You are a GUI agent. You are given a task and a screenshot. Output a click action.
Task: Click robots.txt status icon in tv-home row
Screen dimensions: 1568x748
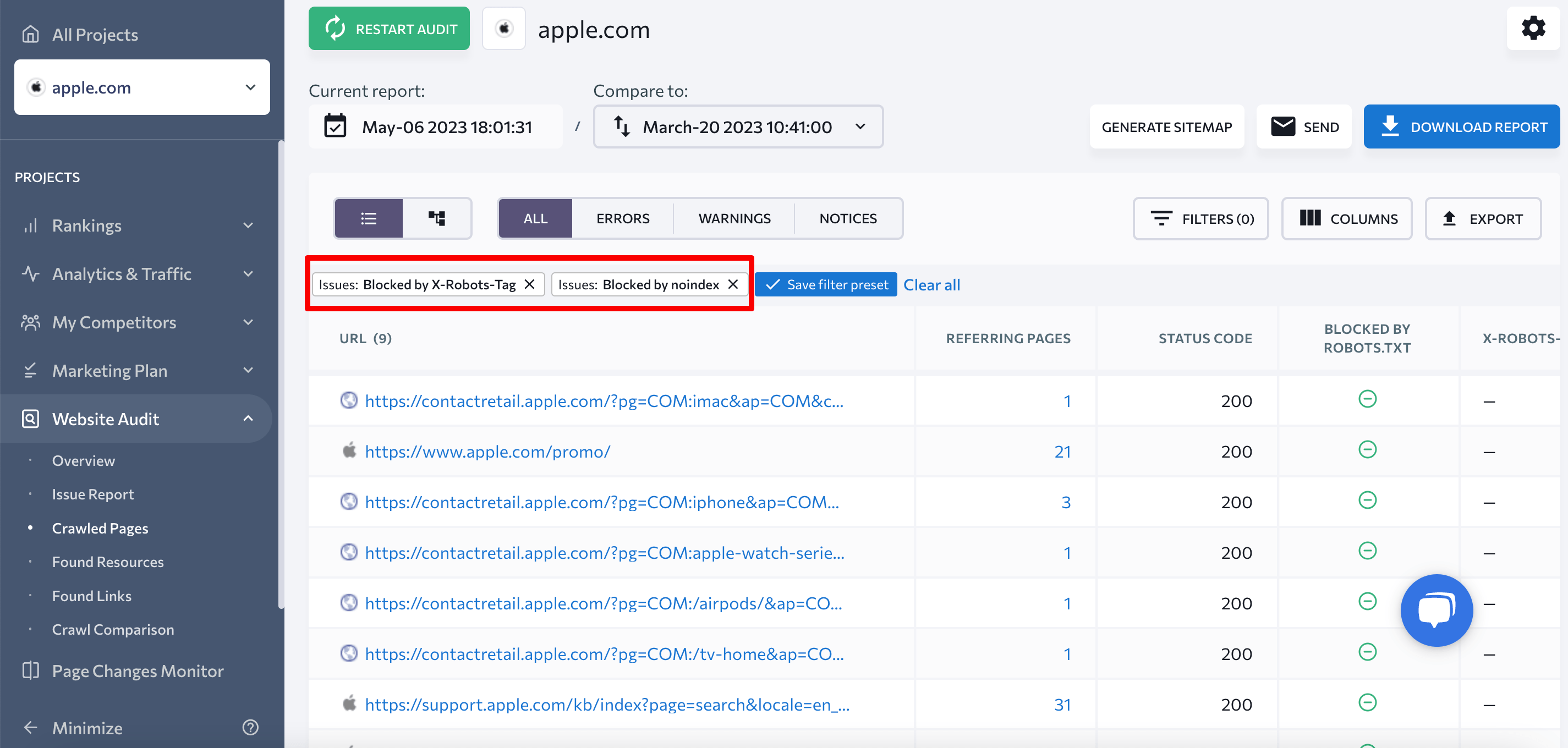click(1367, 652)
